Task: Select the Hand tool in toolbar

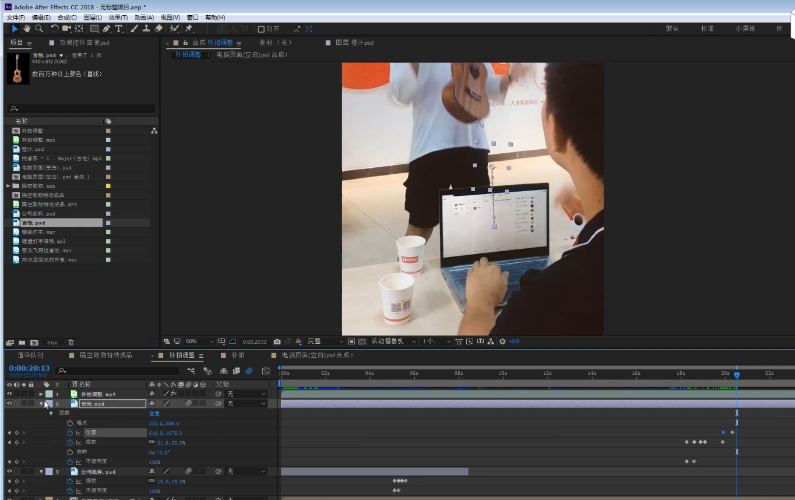Action: [26, 29]
